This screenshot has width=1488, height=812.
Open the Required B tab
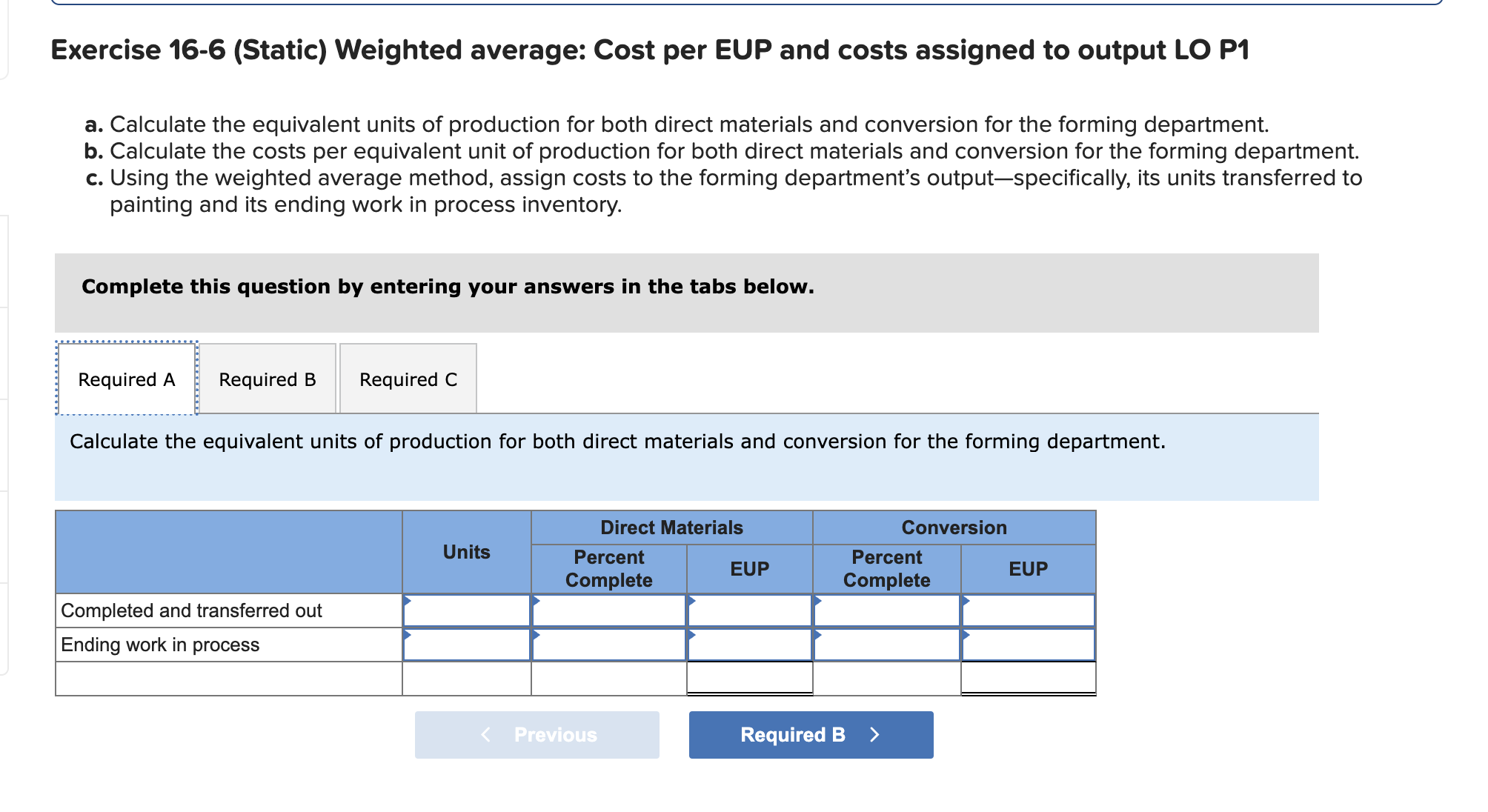click(x=268, y=379)
